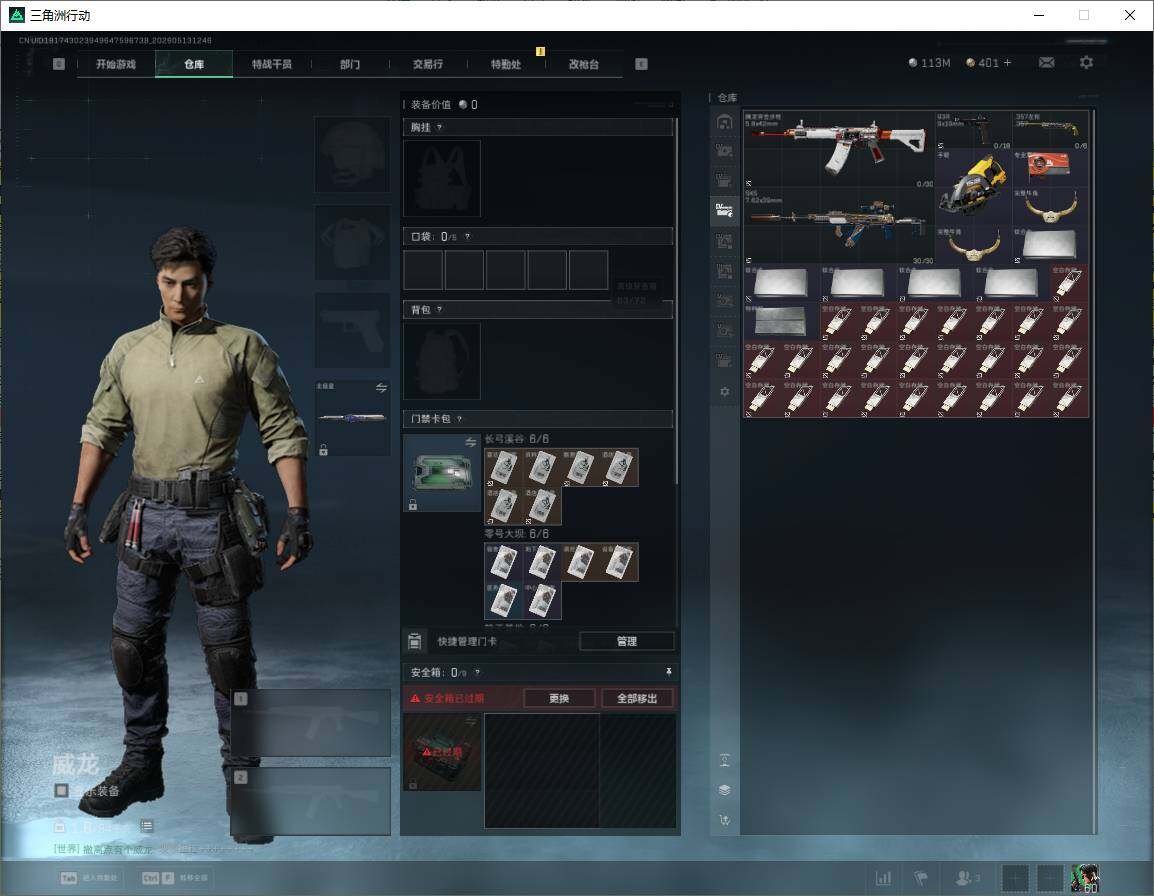Click the bottom sort icon in warehouse sidebar
This screenshot has height=896, width=1154.
point(724,819)
